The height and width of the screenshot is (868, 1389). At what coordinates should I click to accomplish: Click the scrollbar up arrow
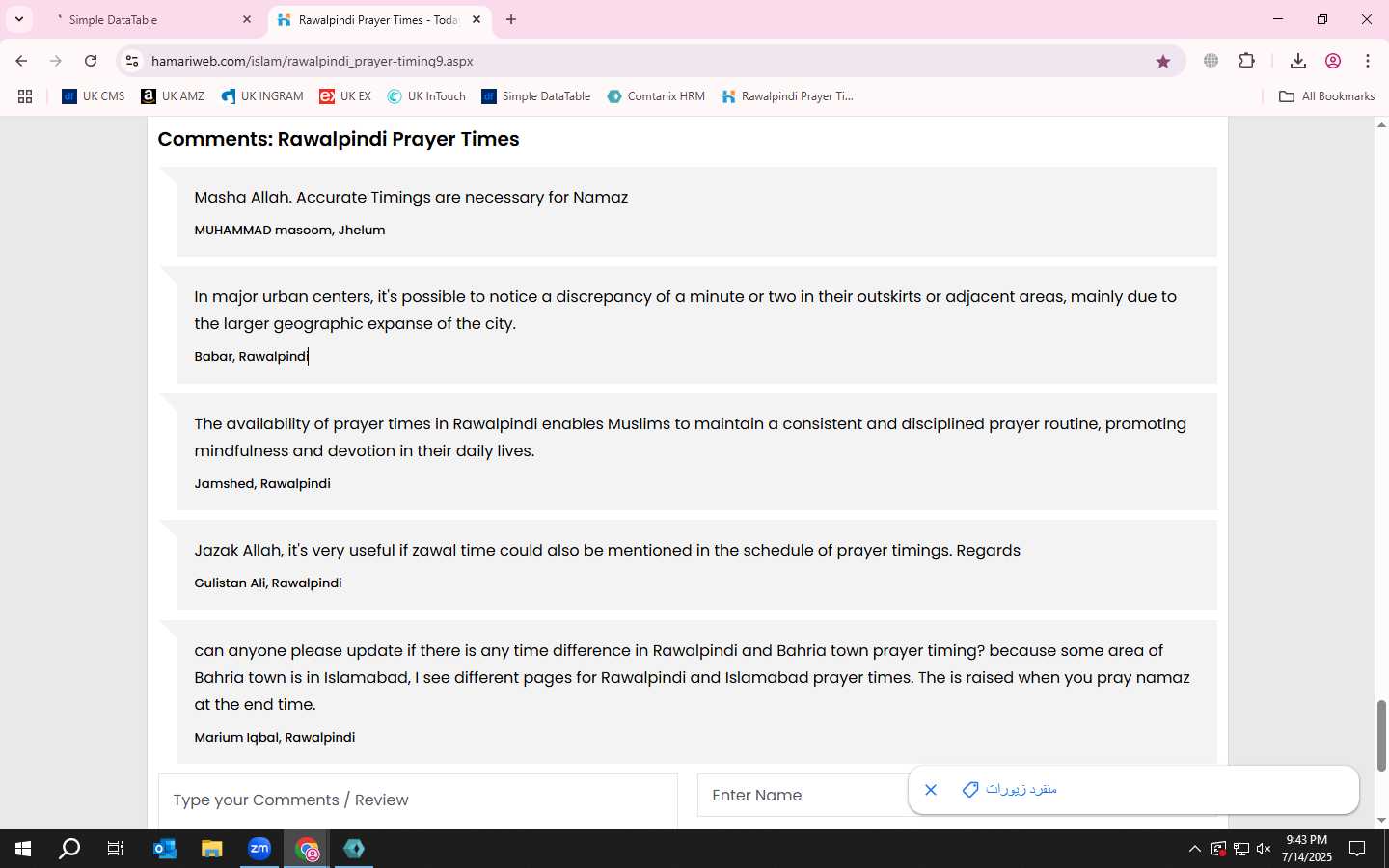point(1381,125)
